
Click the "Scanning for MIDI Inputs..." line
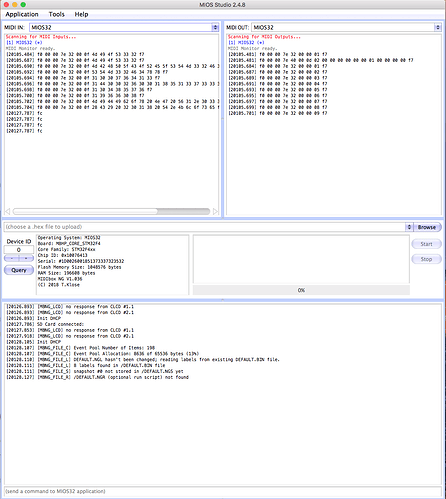tap(41, 37)
